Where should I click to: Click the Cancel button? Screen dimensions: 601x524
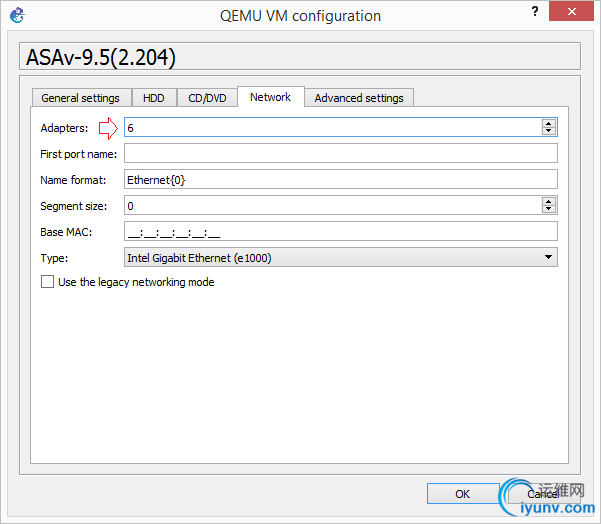click(543, 494)
